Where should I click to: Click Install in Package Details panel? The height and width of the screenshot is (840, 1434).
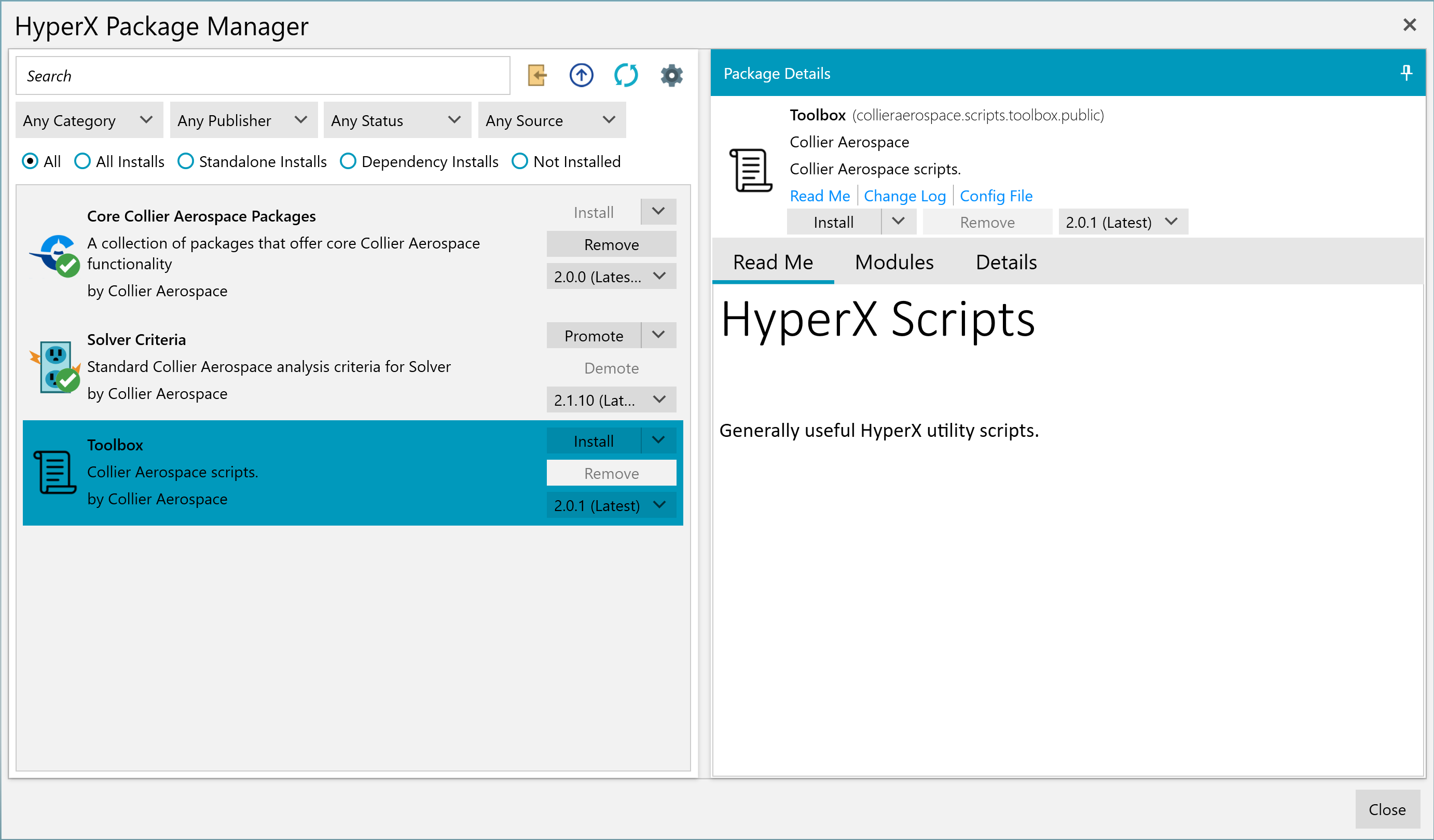pyautogui.click(x=834, y=222)
